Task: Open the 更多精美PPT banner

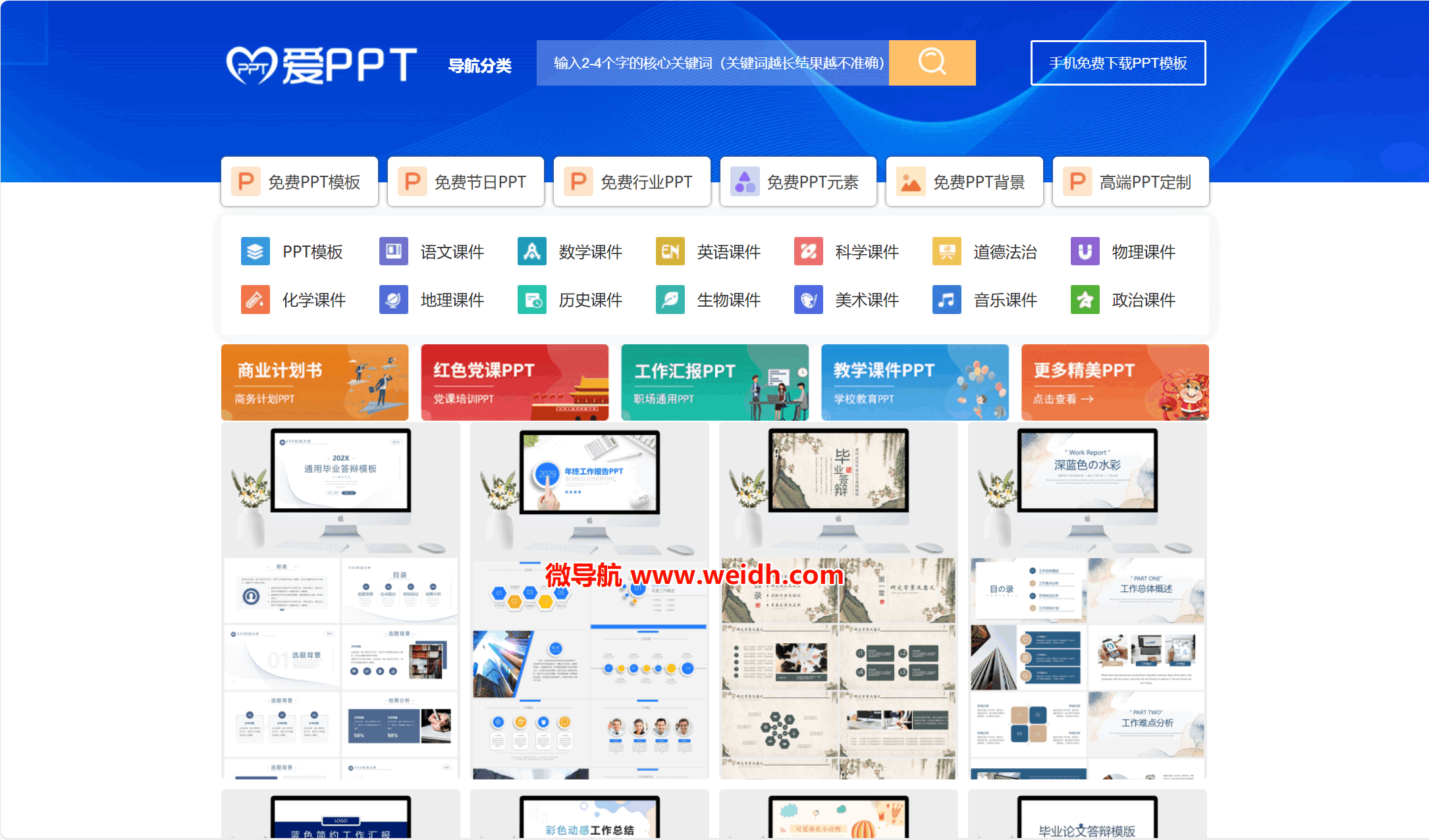Action: (1116, 382)
